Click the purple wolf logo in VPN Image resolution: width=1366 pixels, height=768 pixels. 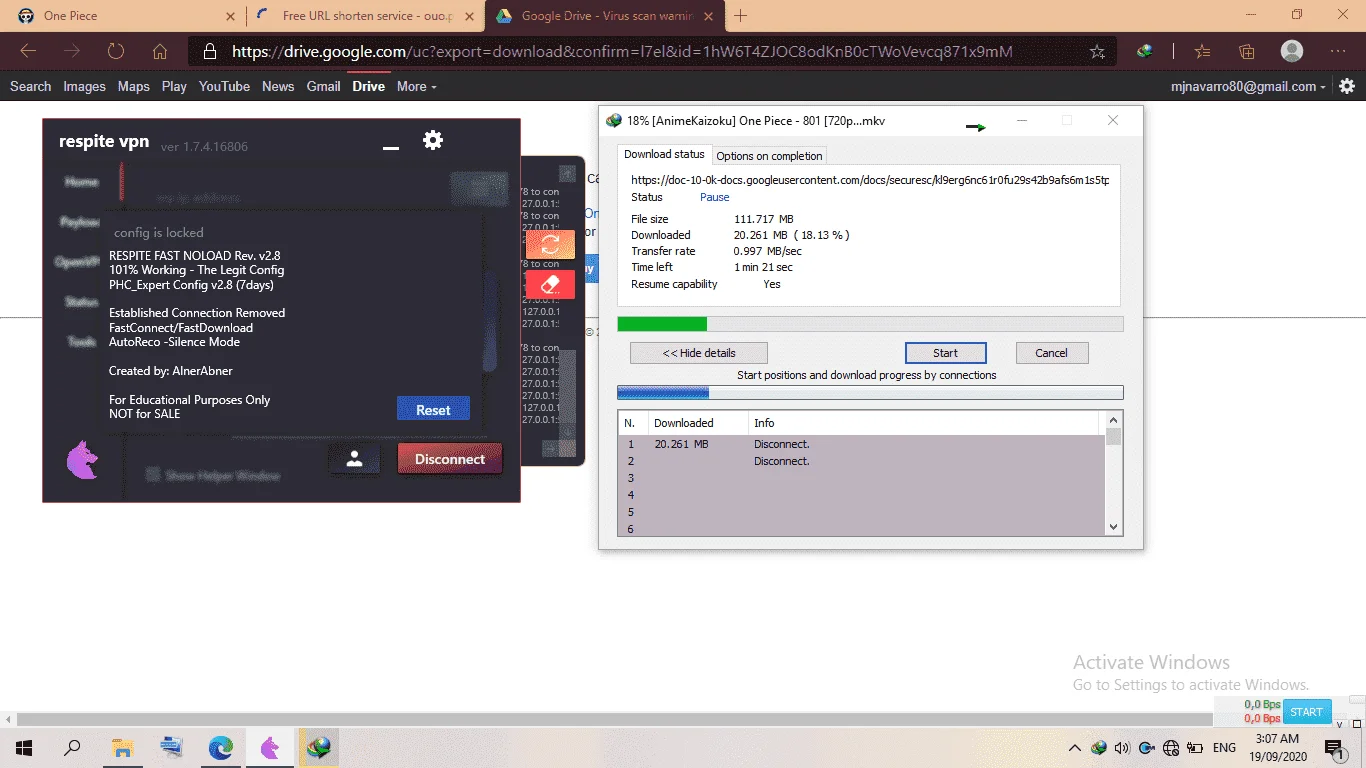(82, 460)
